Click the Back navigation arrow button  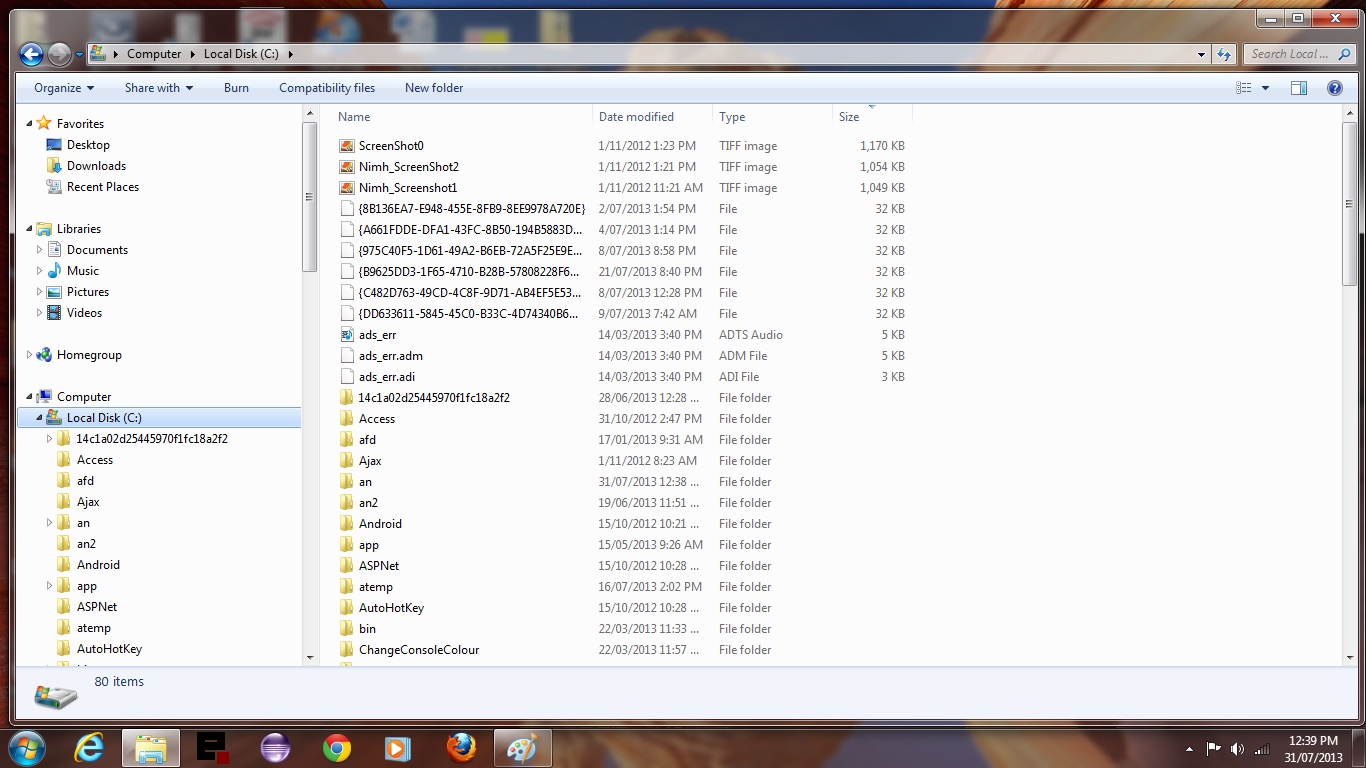pyautogui.click(x=31, y=54)
